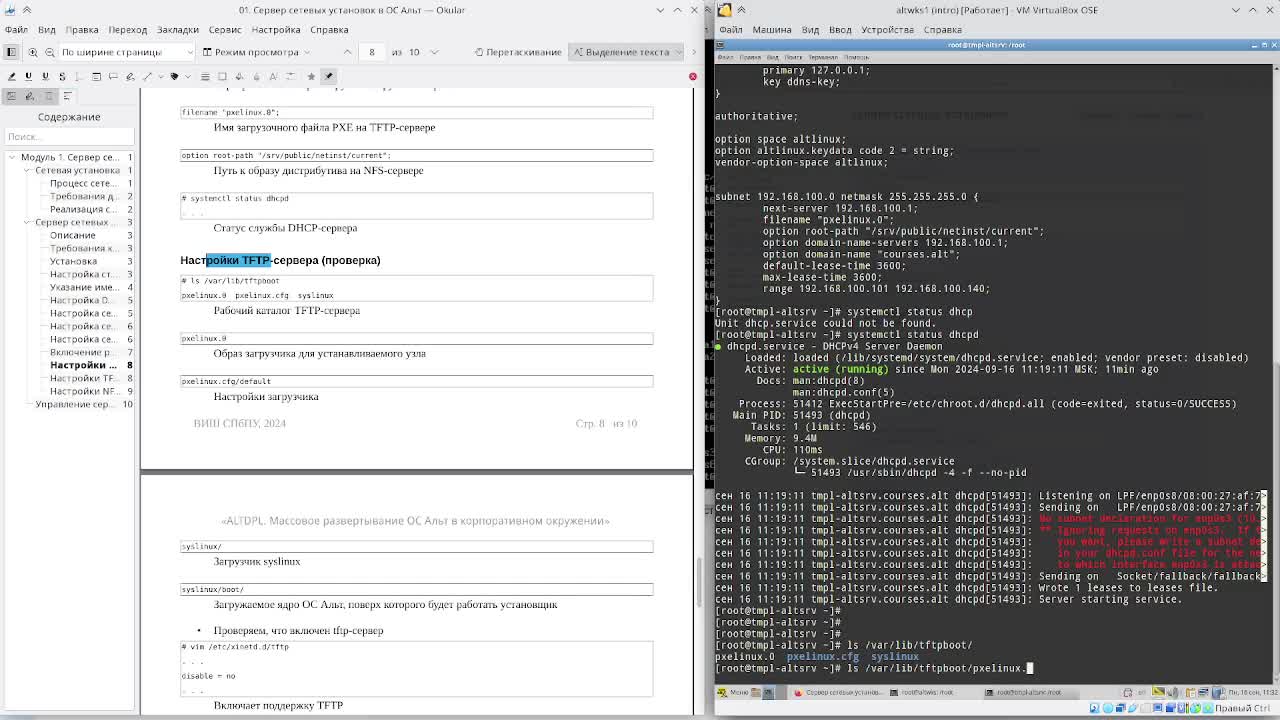Select the rectangle shape annotation option
This screenshot has width=1280, height=720.
point(222,76)
